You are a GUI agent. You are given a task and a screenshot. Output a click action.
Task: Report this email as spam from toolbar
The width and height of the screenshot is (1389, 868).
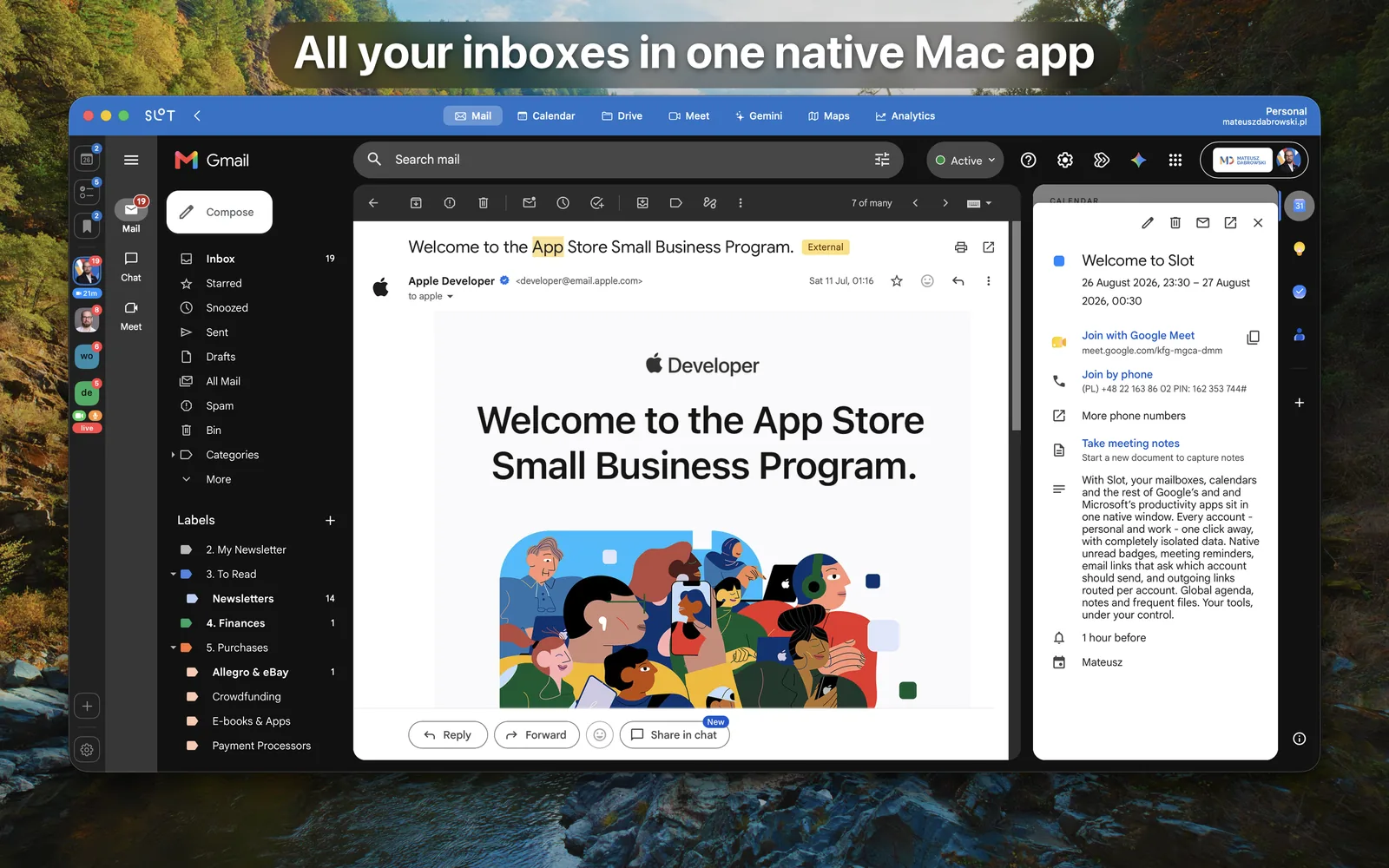click(450, 203)
